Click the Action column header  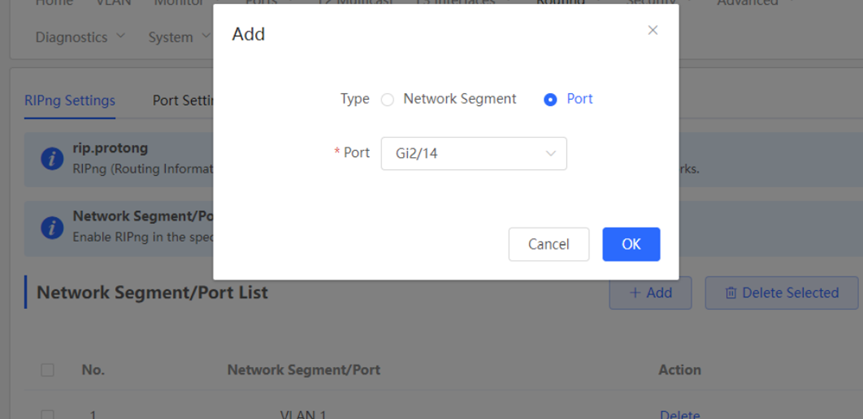pyautogui.click(x=680, y=370)
